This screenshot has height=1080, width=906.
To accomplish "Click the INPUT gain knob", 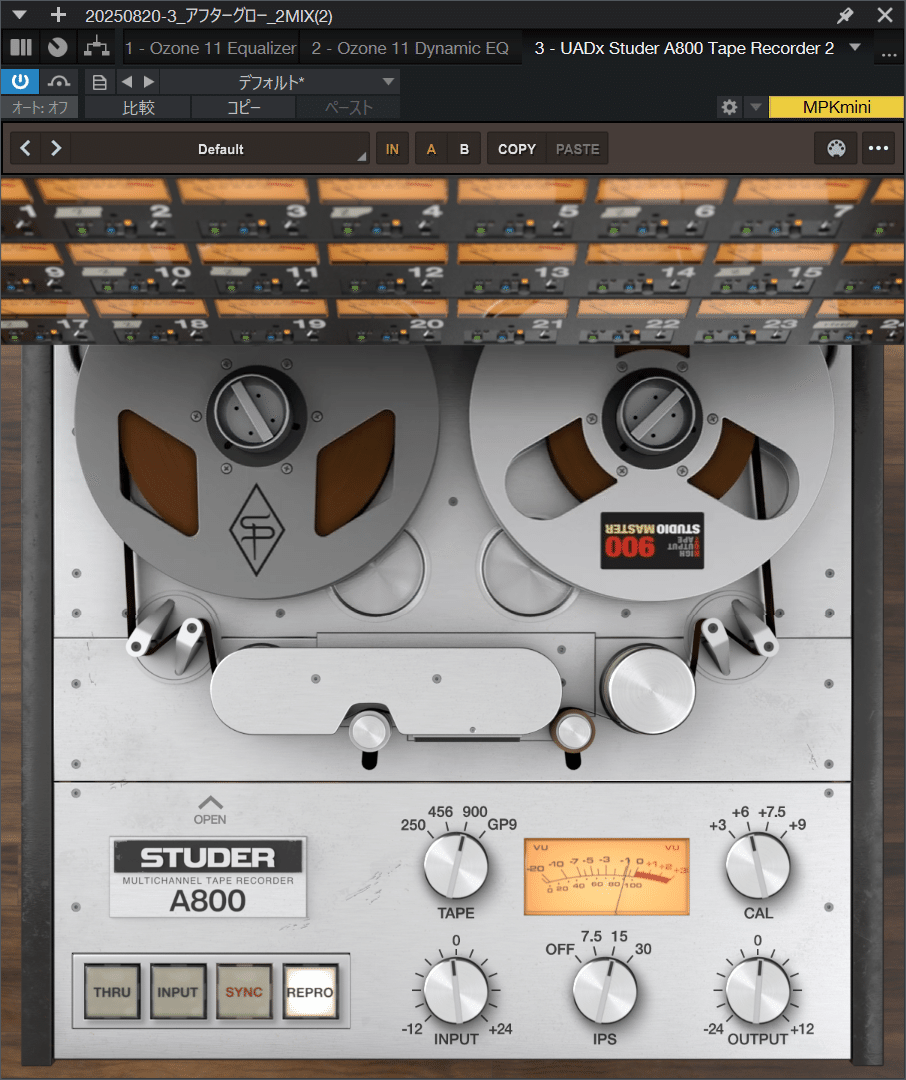I will tap(455, 991).
